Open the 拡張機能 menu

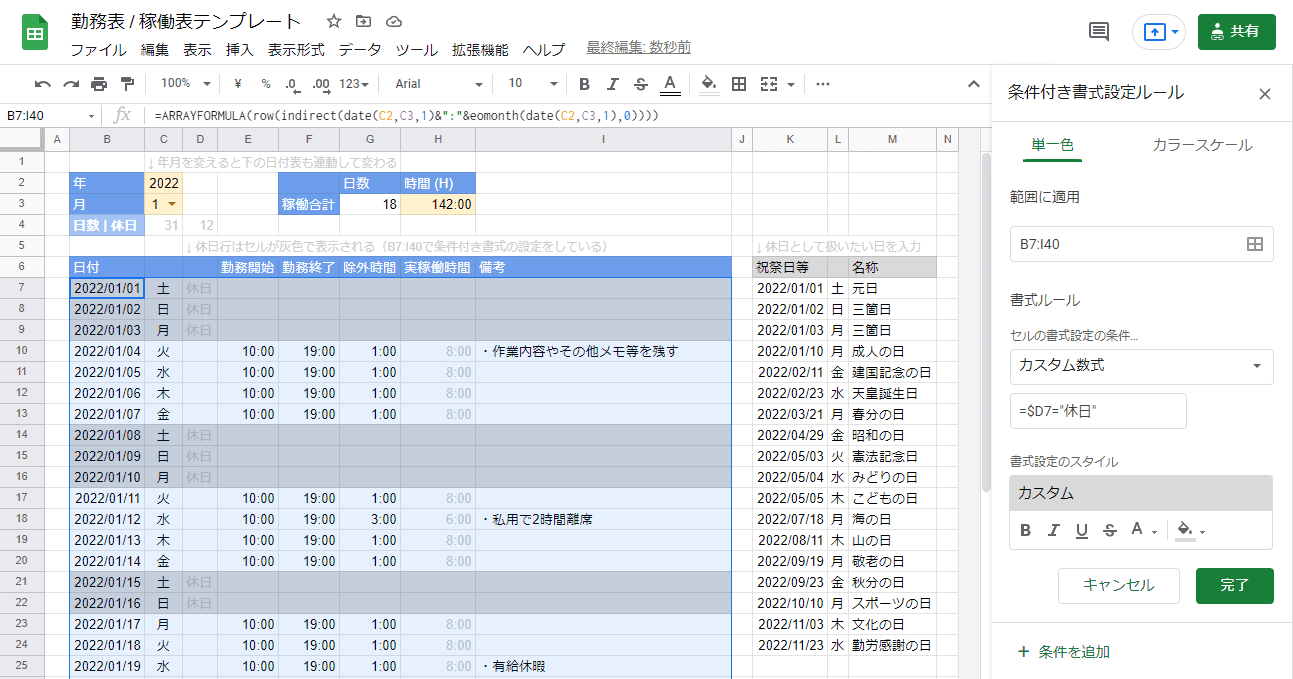coord(480,49)
